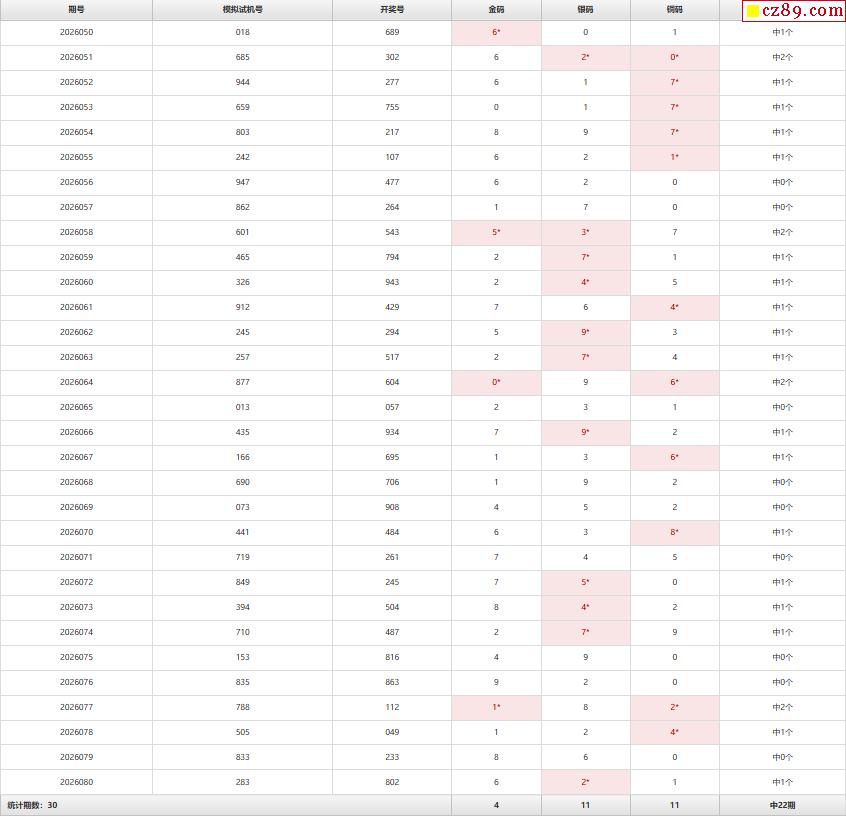
Task: Click trial number 690 in row 2026068
Action: [x=242, y=482]
